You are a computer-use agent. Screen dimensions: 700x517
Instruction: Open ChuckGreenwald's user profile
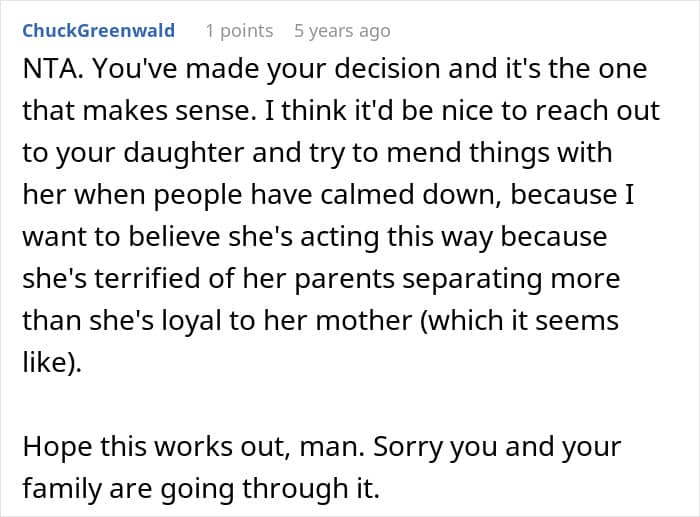pos(98,31)
